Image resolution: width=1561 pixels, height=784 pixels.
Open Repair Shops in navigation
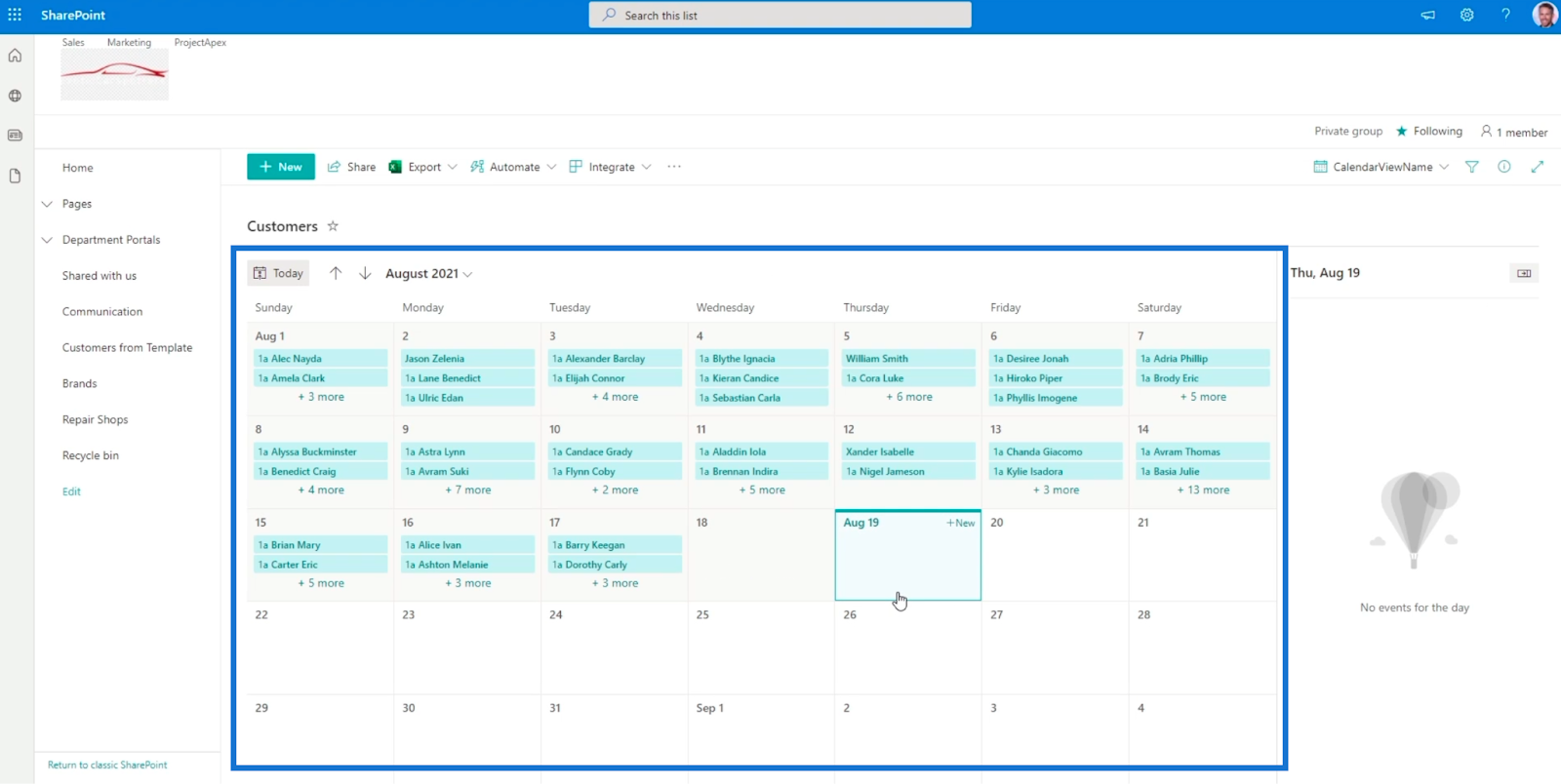point(95,420)
